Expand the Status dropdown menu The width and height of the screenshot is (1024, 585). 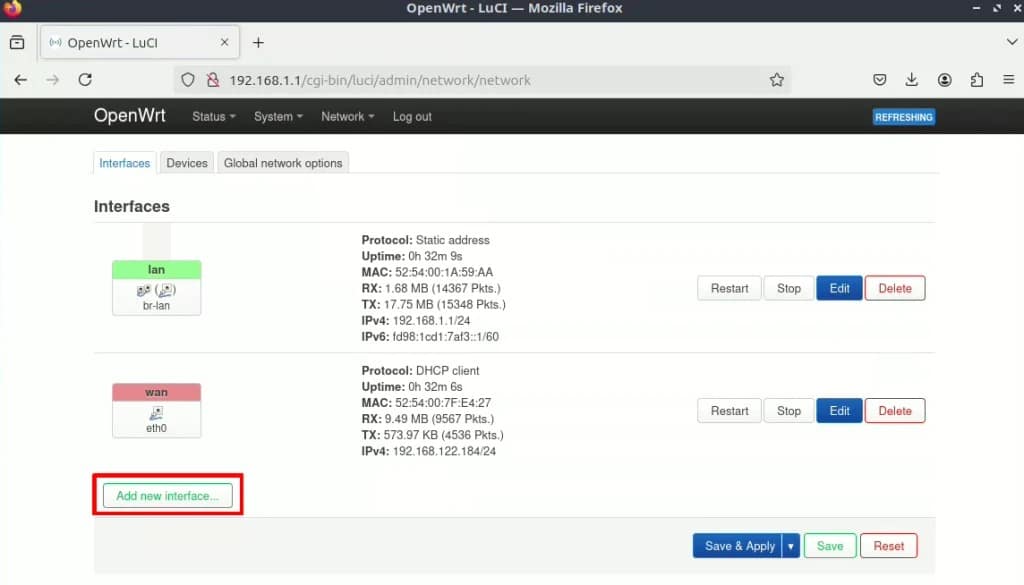tap(214, 116)
